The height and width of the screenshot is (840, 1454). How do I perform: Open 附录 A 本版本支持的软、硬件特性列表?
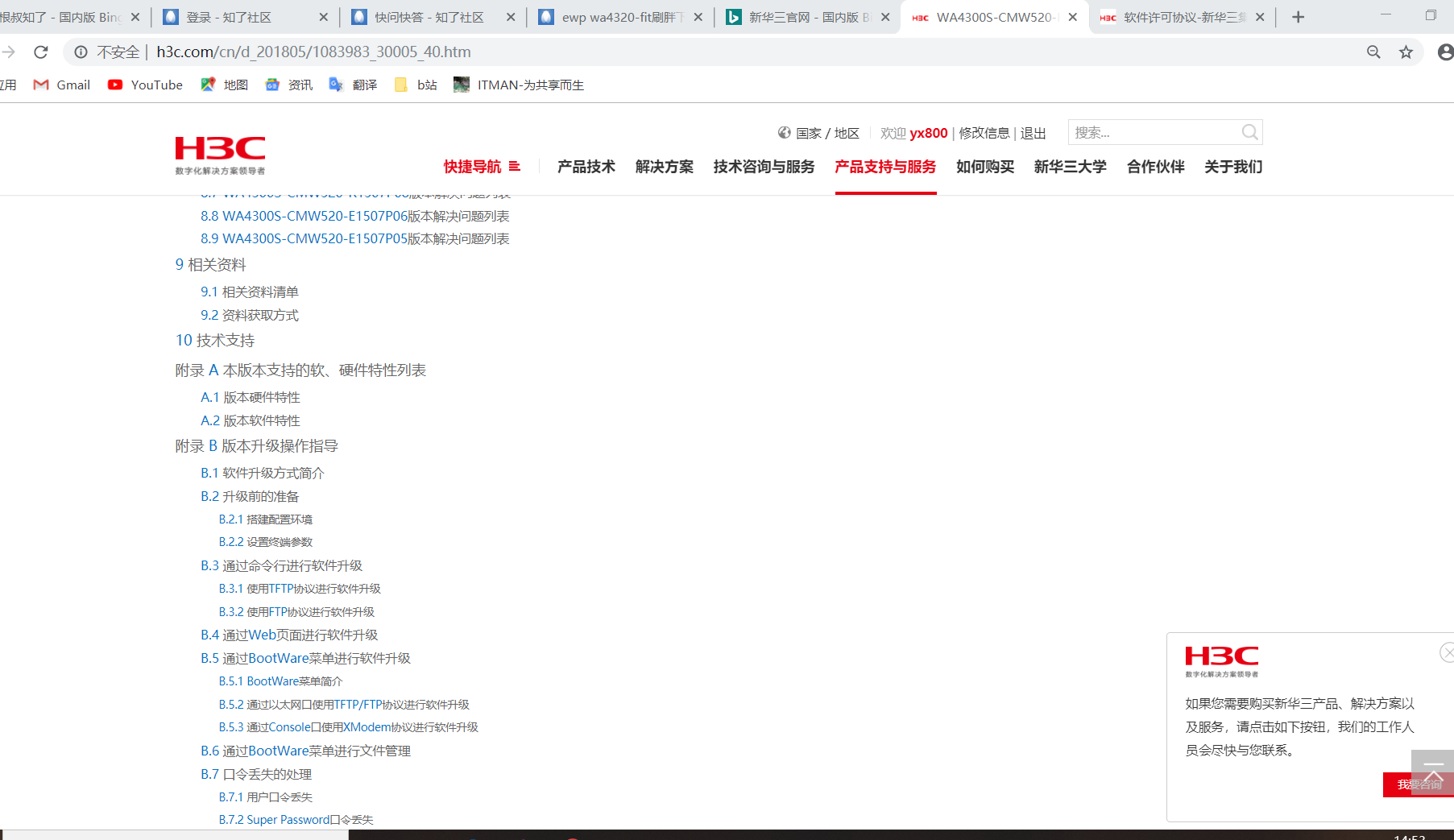tap(300, 370)
